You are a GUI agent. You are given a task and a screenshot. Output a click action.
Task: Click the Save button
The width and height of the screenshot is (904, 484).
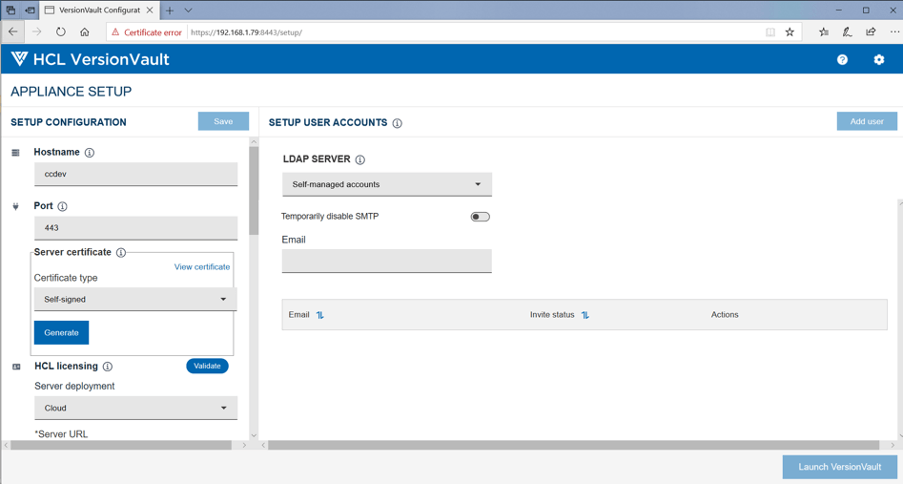click(x=223, y=121)
